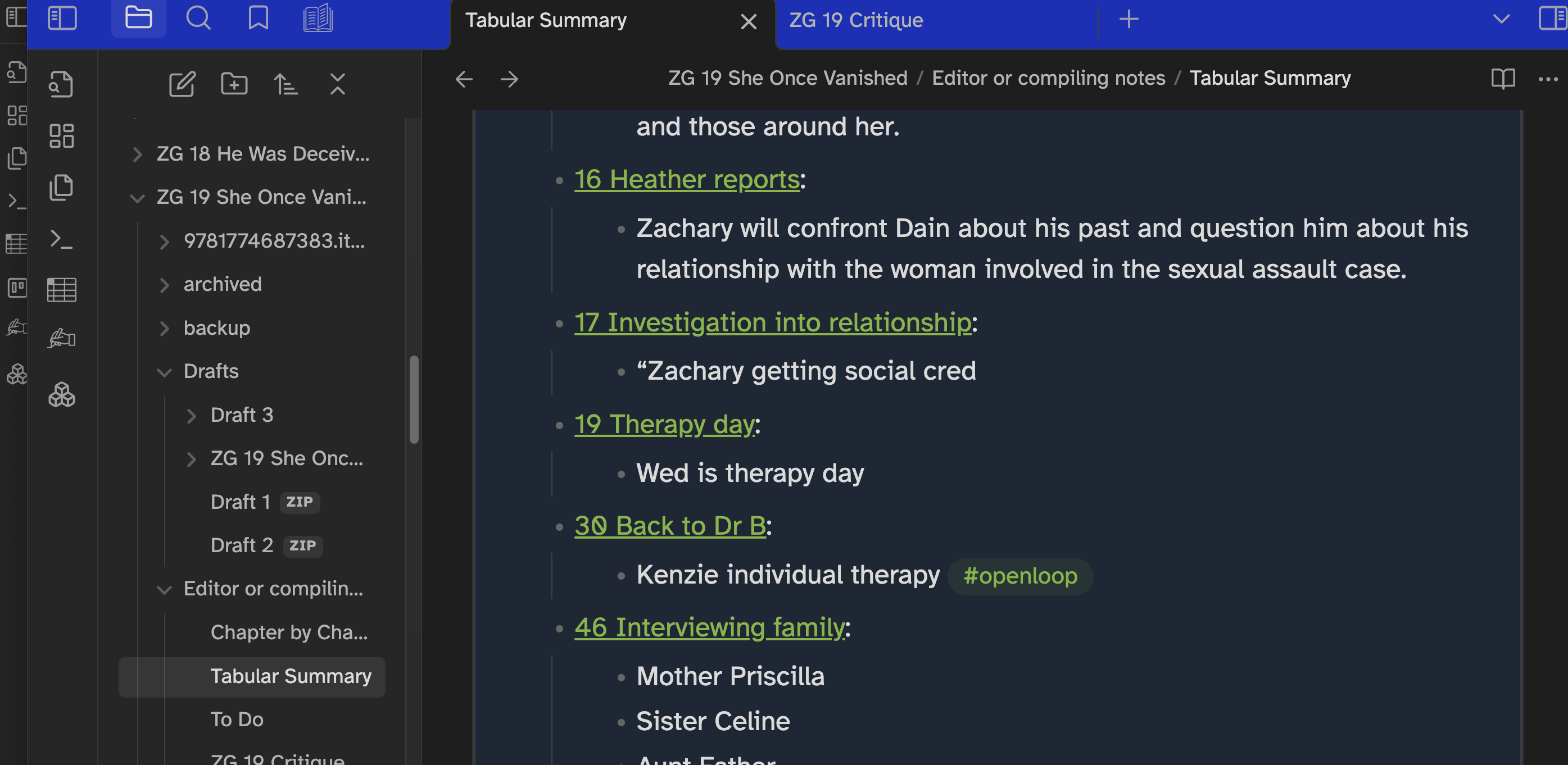Viewport: 1568px width, 765px height.
Task: Follow the 16 Heather reports link
Action: [687, 179]
